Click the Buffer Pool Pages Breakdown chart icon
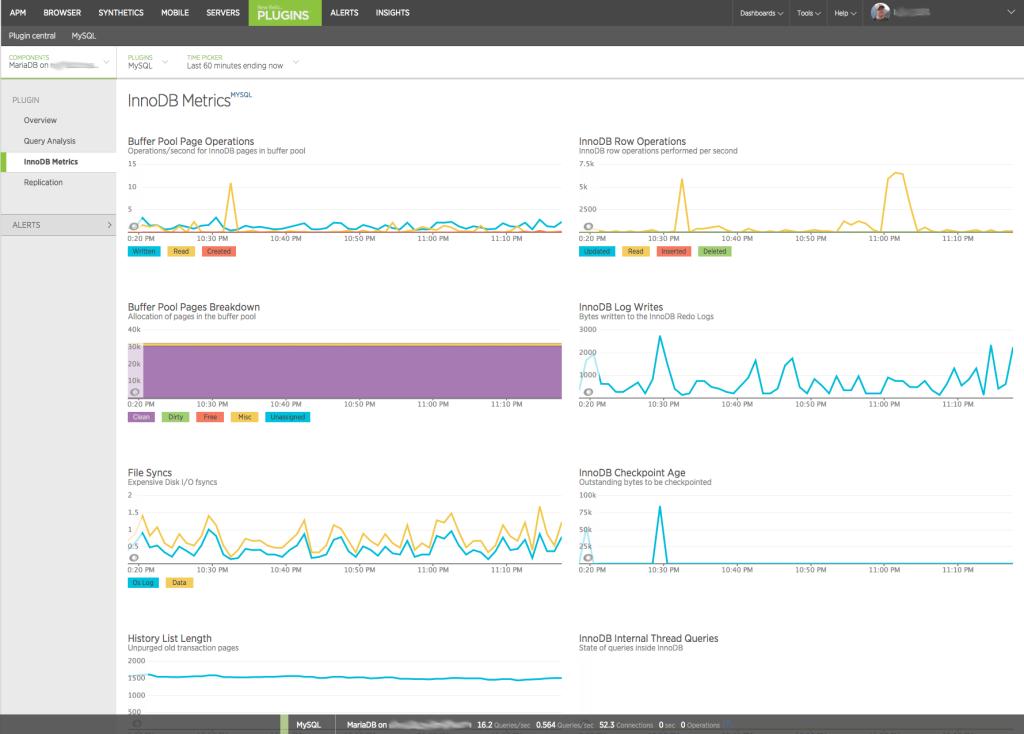This screenshot has height=734, width=1024. click(x=135, y=392)
